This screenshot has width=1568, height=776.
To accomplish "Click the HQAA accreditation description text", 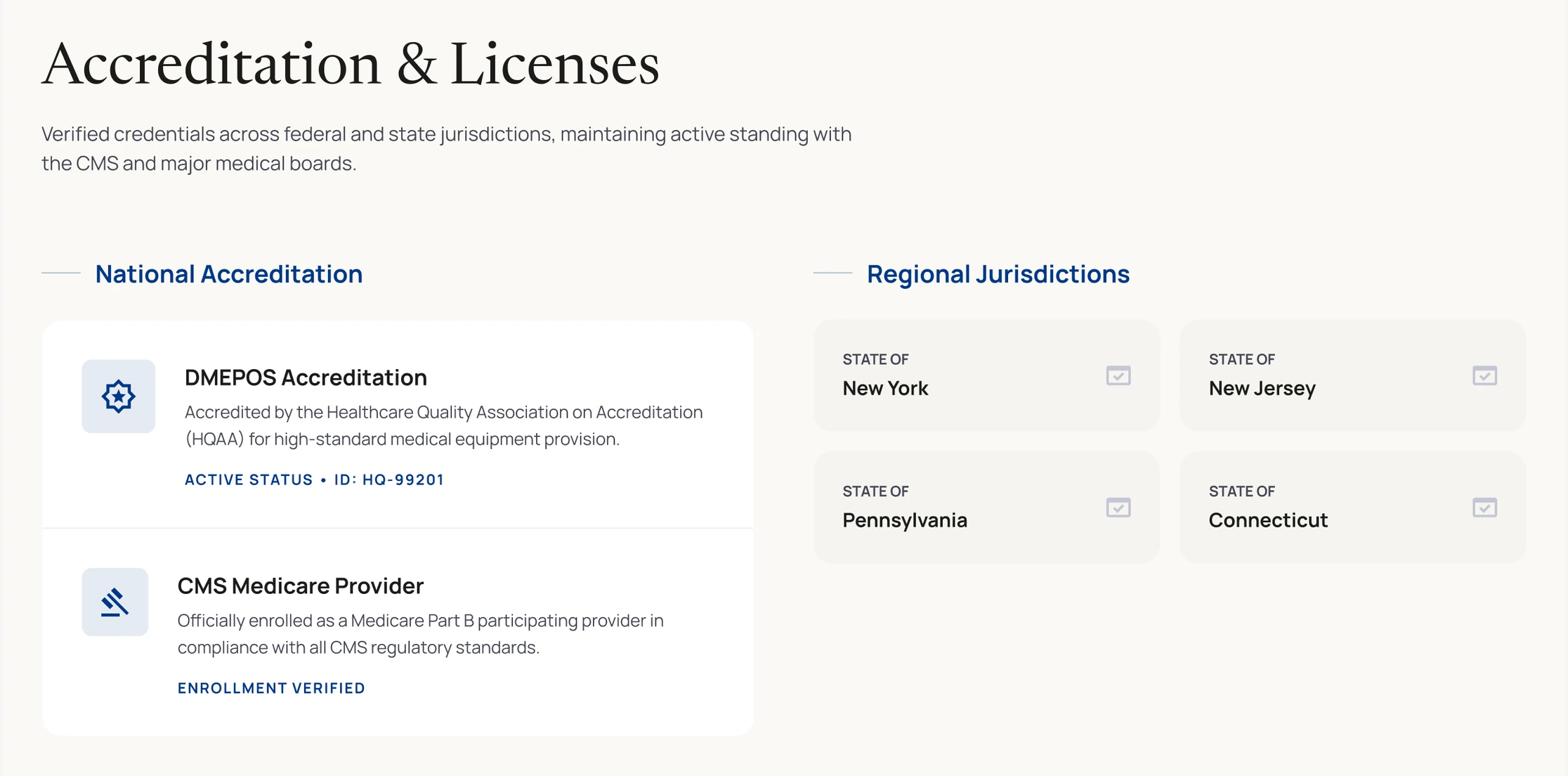I will pos(444,425).
